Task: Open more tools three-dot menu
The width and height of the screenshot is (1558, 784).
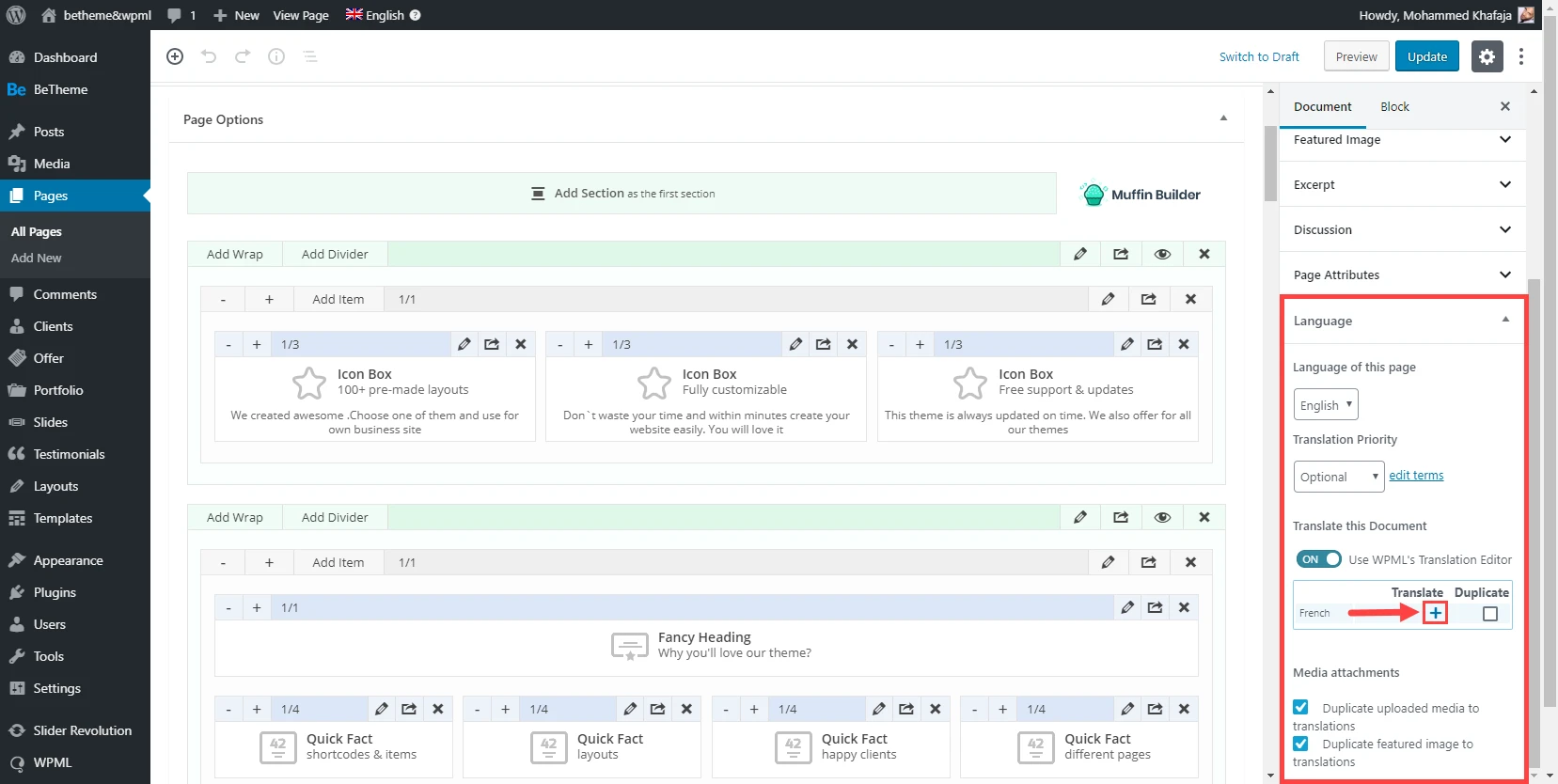Action: pyautogui.click(x=1521, y=56)
